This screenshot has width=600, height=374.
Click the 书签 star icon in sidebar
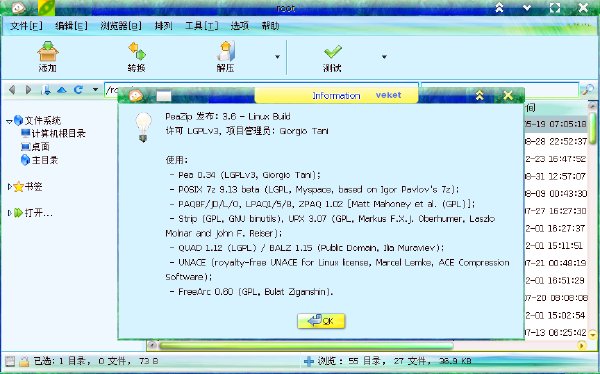tap(19, 187)
